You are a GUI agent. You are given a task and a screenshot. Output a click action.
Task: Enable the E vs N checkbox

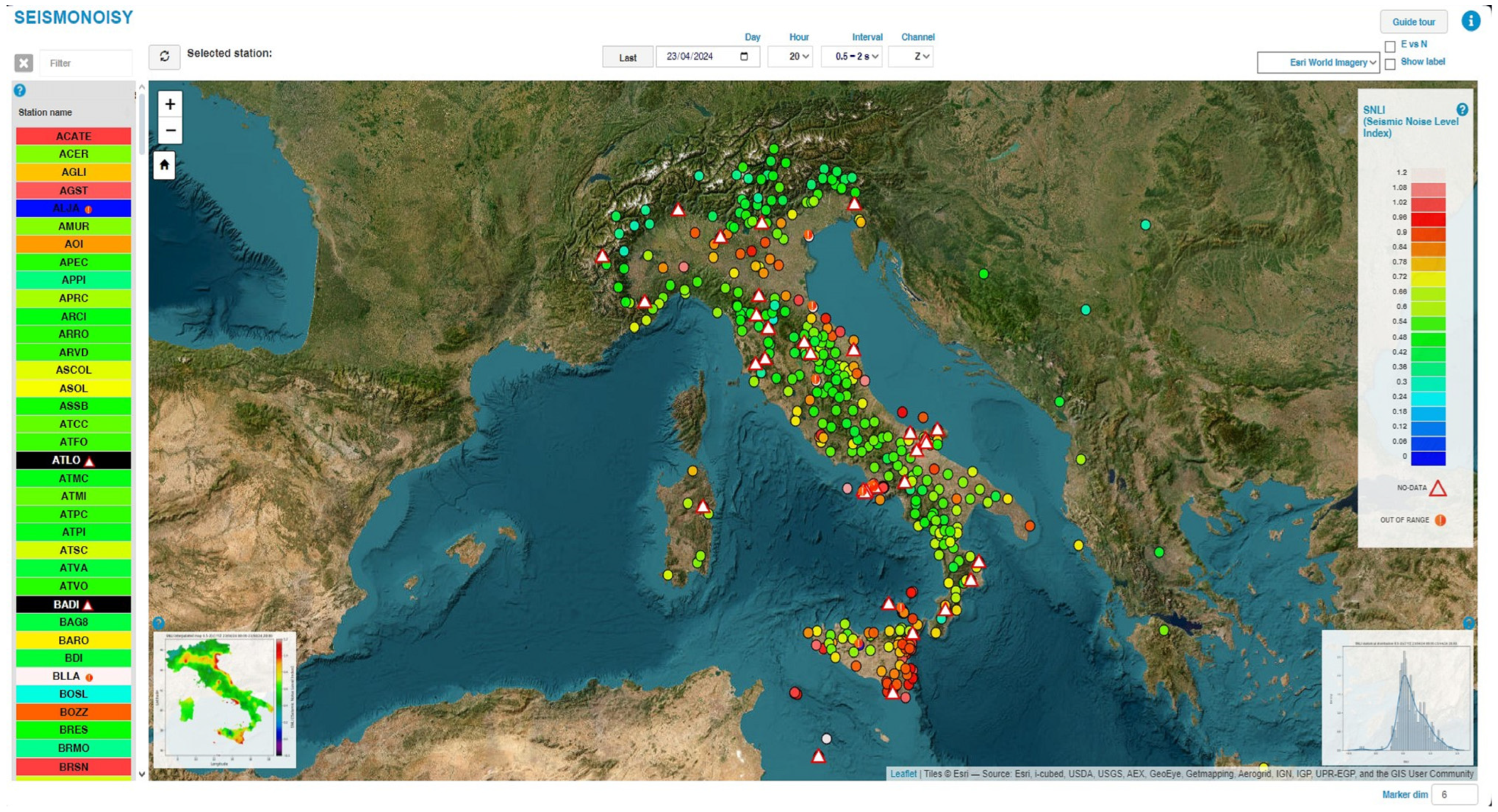pyautogui.click(x=1390, y=46)
